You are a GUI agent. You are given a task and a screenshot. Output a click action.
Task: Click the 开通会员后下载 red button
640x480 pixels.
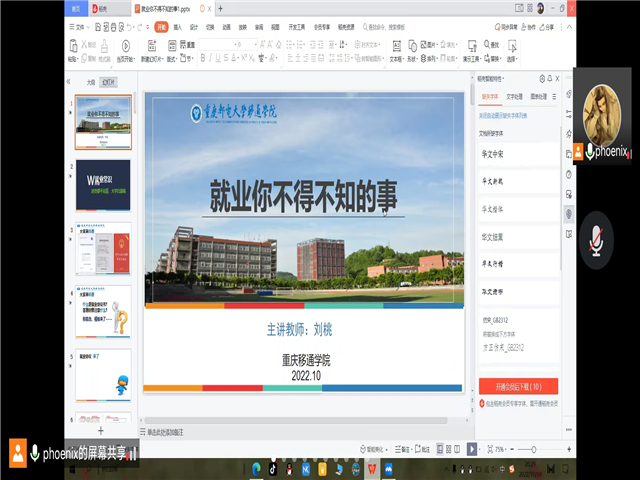pos(519,386)
